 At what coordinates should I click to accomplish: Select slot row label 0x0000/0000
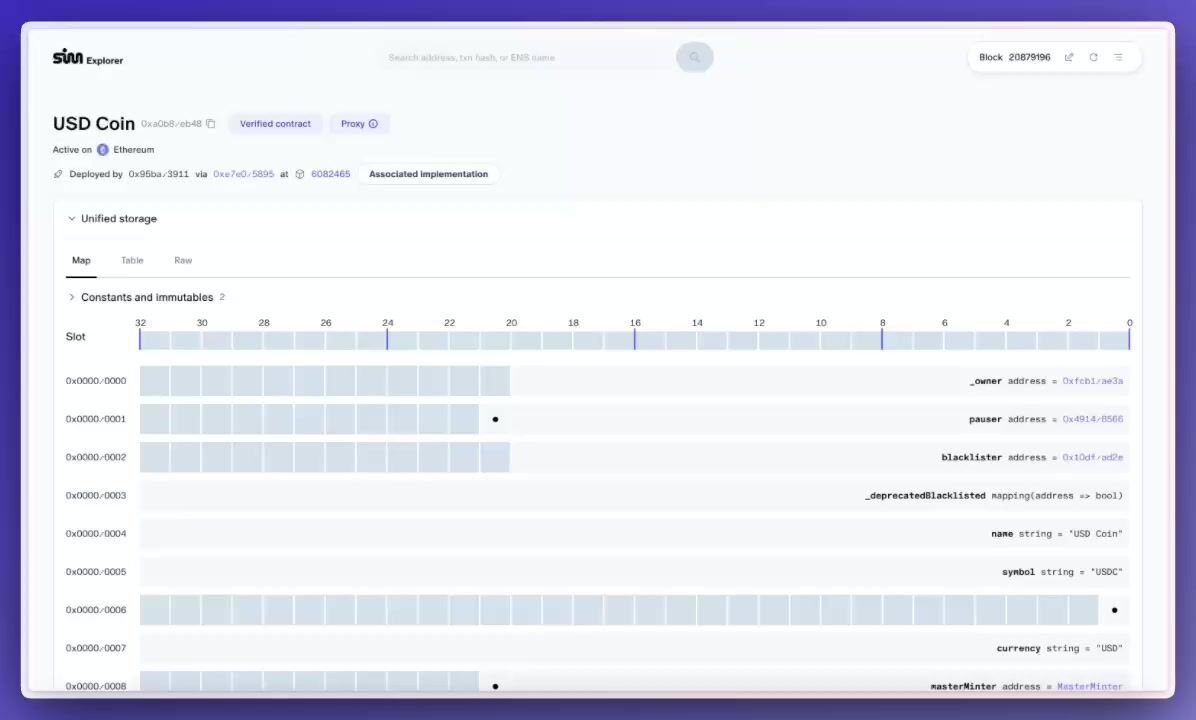[x=96, y=381]
